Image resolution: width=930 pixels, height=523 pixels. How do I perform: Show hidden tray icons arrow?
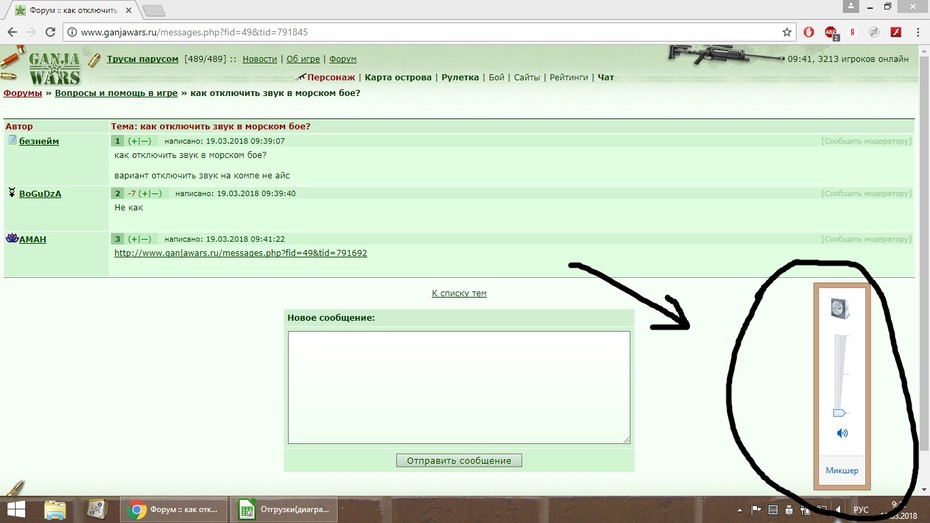coord(739,510)
